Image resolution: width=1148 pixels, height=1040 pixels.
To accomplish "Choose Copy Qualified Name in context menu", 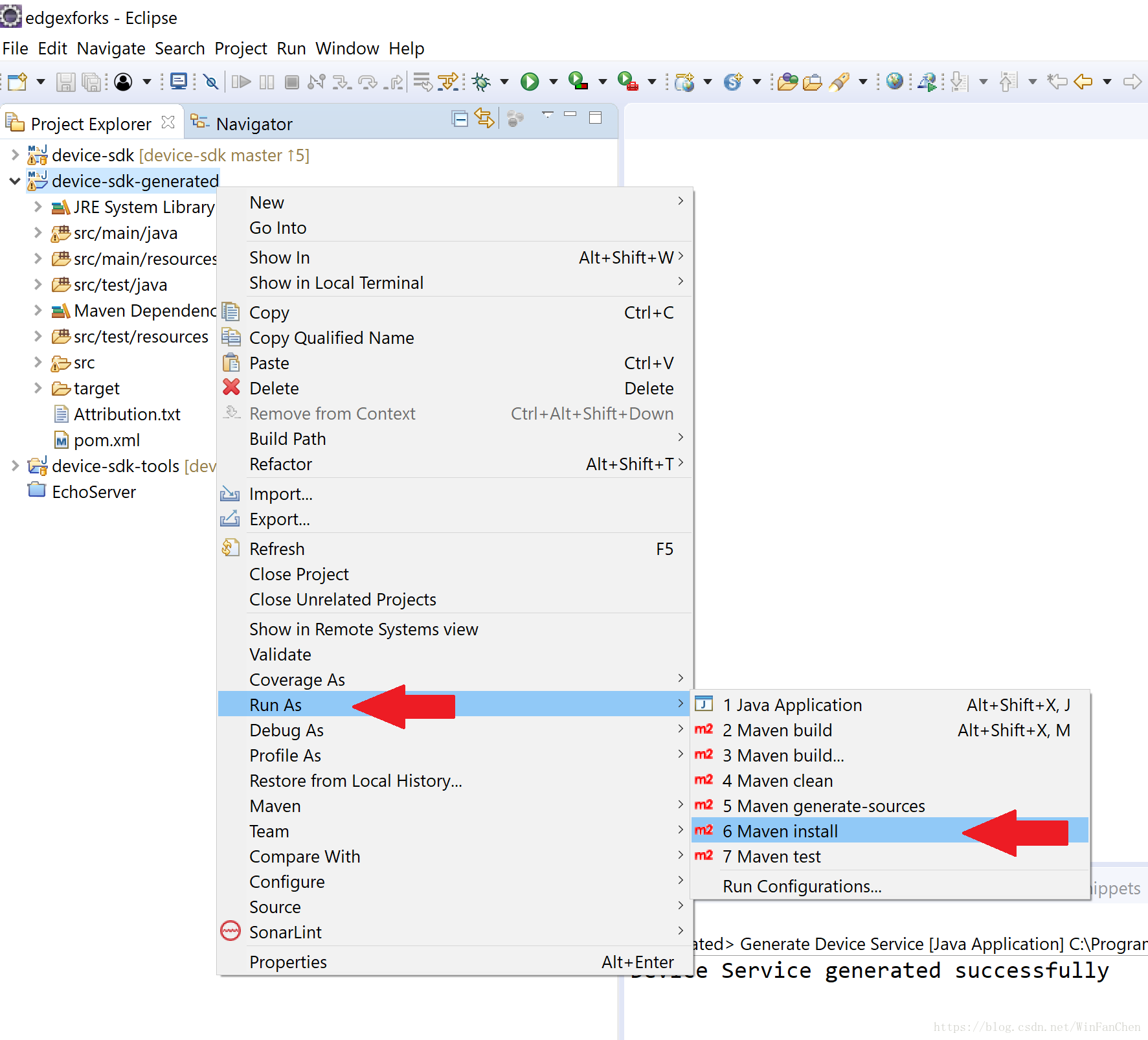I will (x=455, y=337).
